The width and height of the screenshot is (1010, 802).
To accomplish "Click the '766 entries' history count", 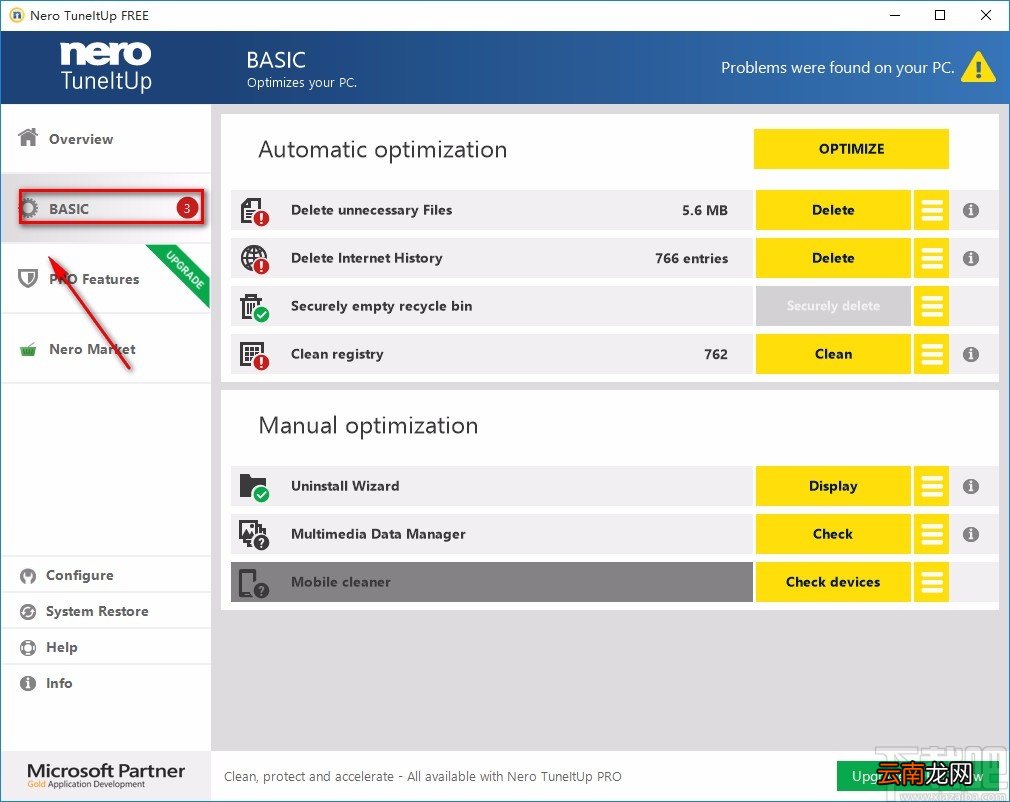I will (x=691, y=258).
